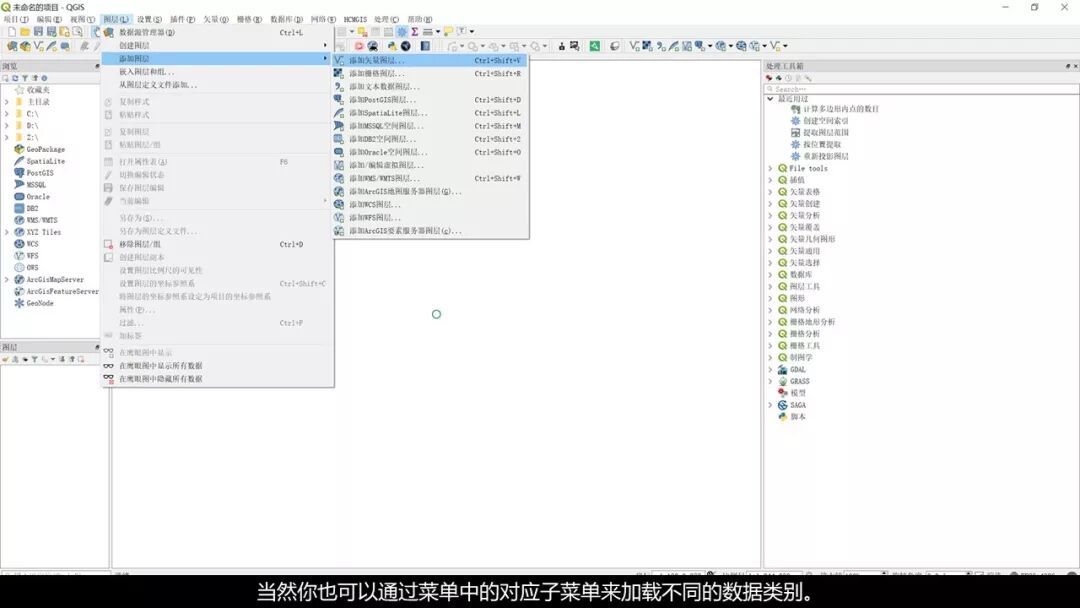Click the Sigma statistics toolbar icon

pos(415,32)
